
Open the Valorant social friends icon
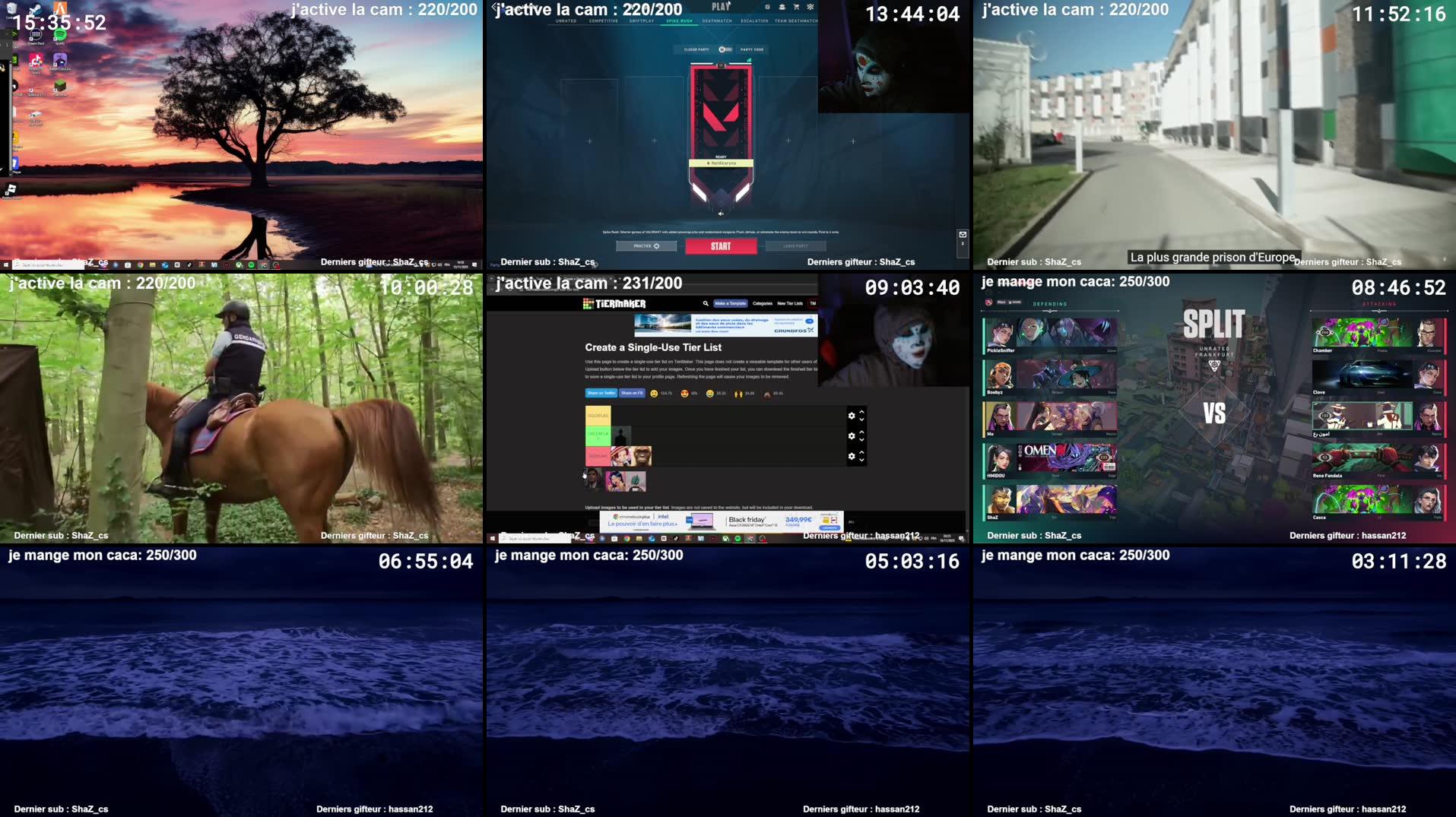coord(782,8)
